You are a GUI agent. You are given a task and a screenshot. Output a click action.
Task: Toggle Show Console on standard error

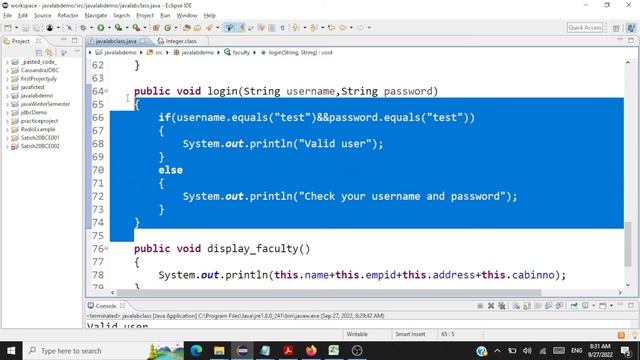click(x=559, y=306)
